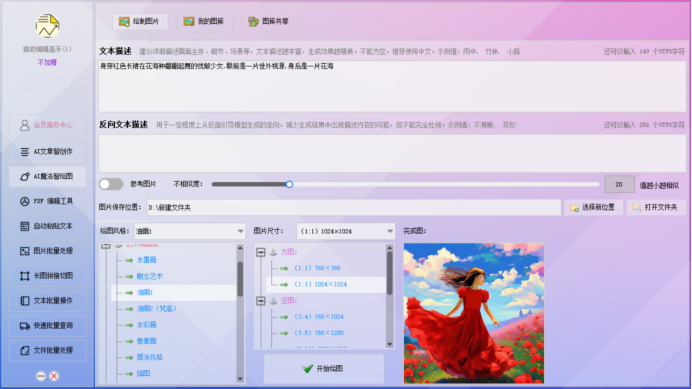Switch to the 我的图库 tab
The width and height of the screenshot is (692, 389).
tap(205, 21)
